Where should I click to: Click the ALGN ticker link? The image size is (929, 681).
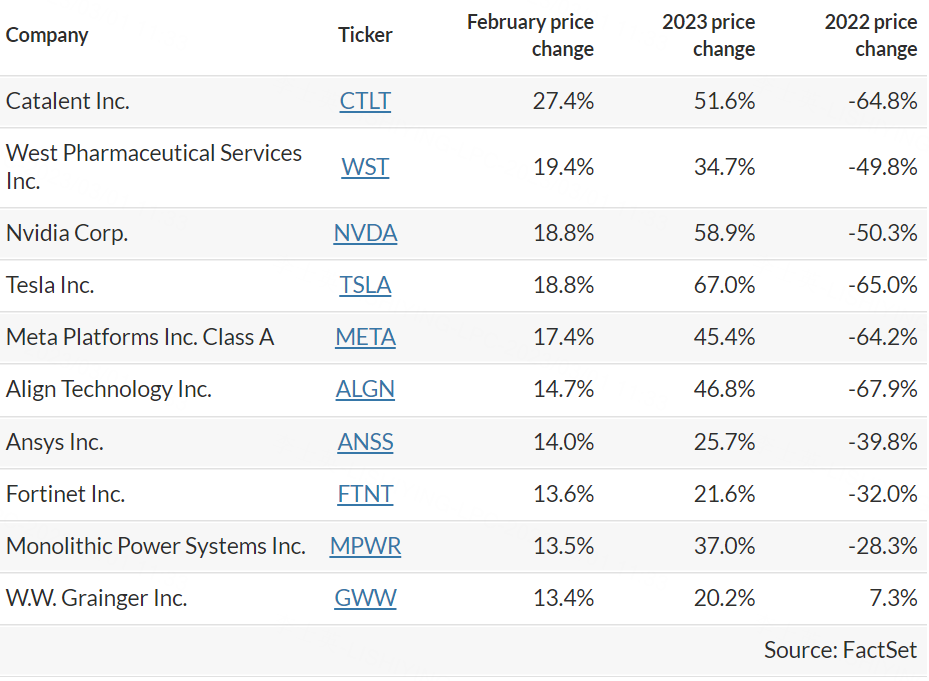pyautogui.click(x=365, y=389)
